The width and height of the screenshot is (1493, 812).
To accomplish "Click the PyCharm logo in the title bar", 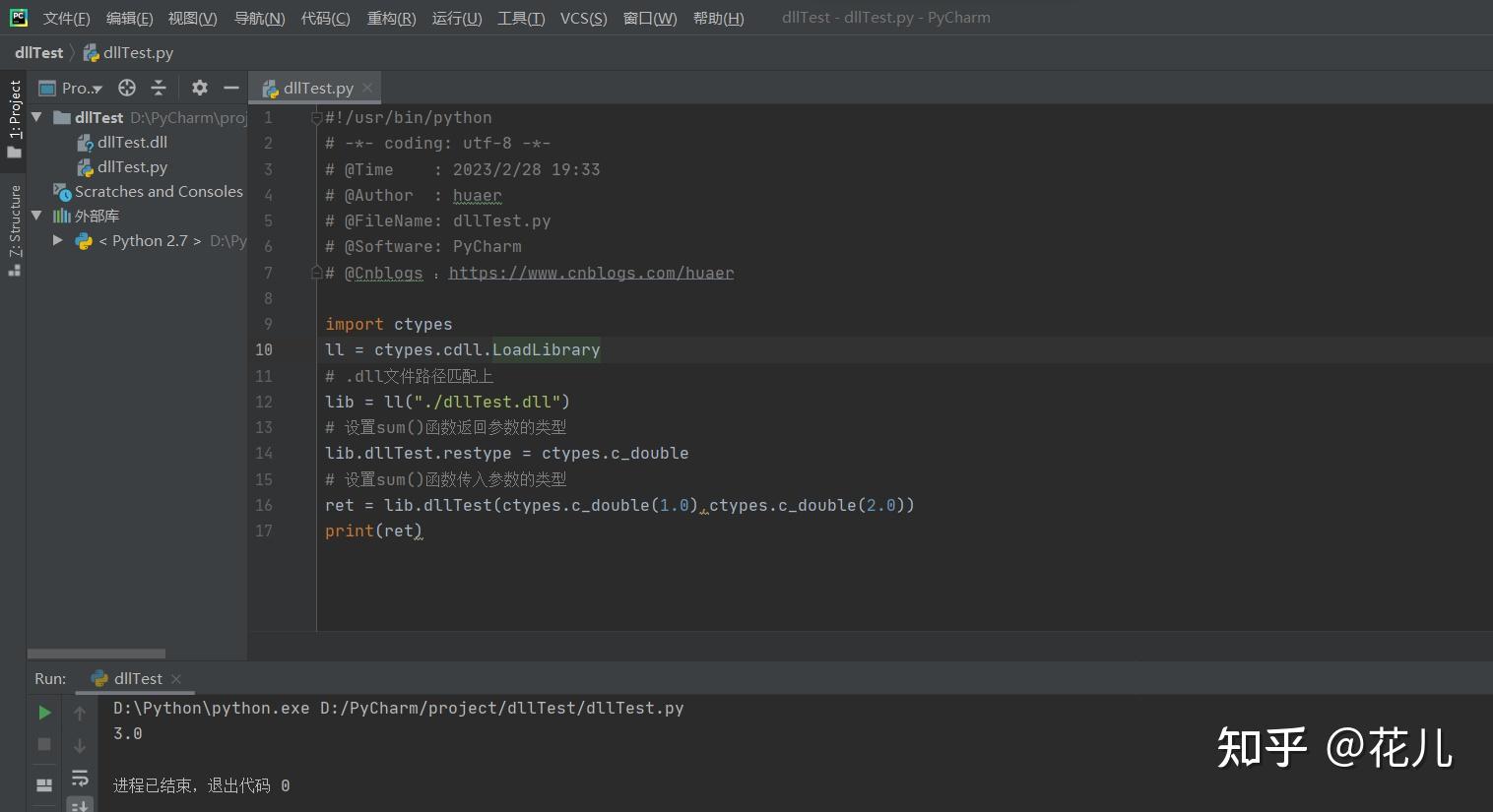I will [17, 17].
